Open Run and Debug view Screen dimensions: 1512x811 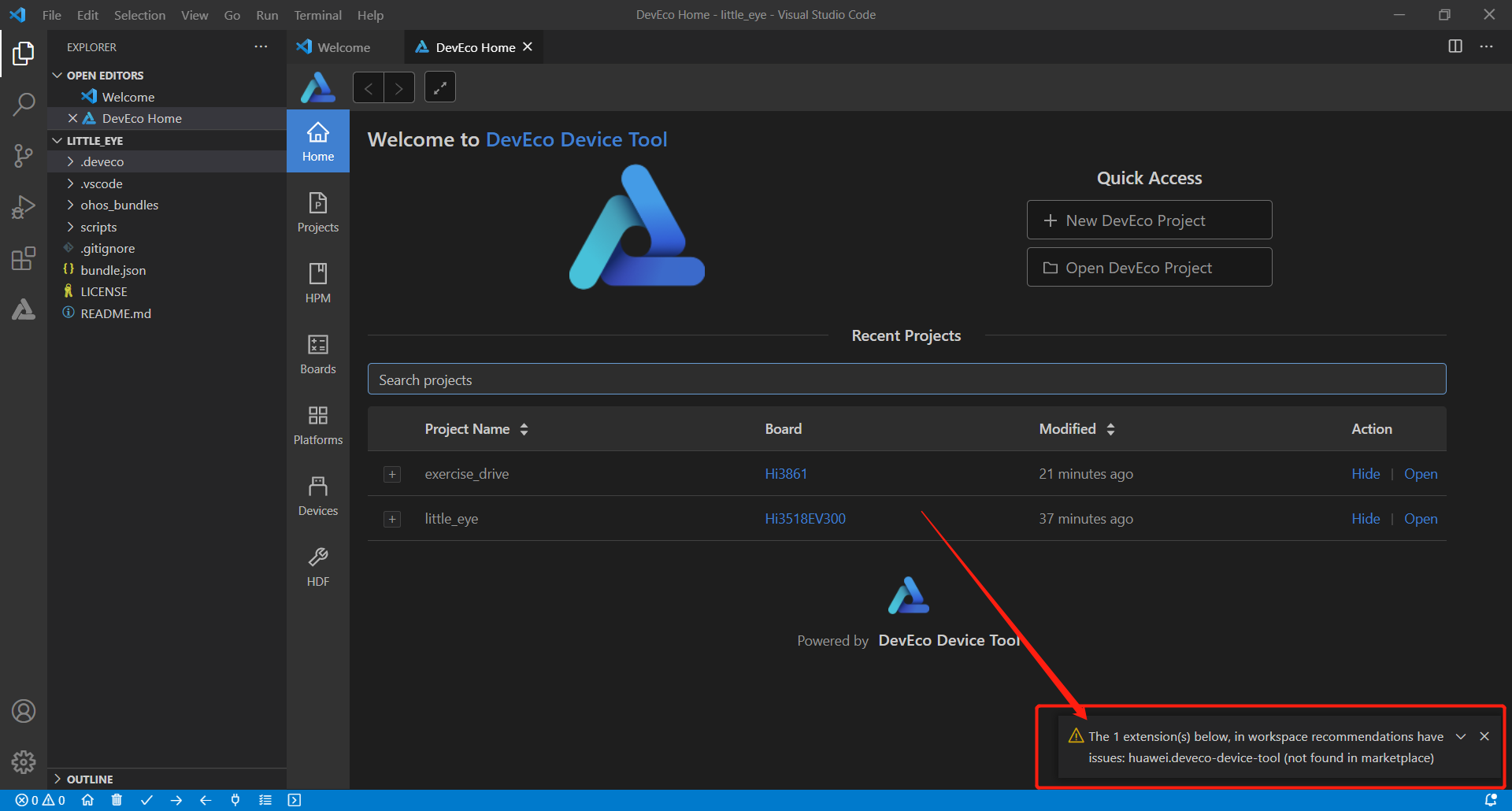pos(24,207)
